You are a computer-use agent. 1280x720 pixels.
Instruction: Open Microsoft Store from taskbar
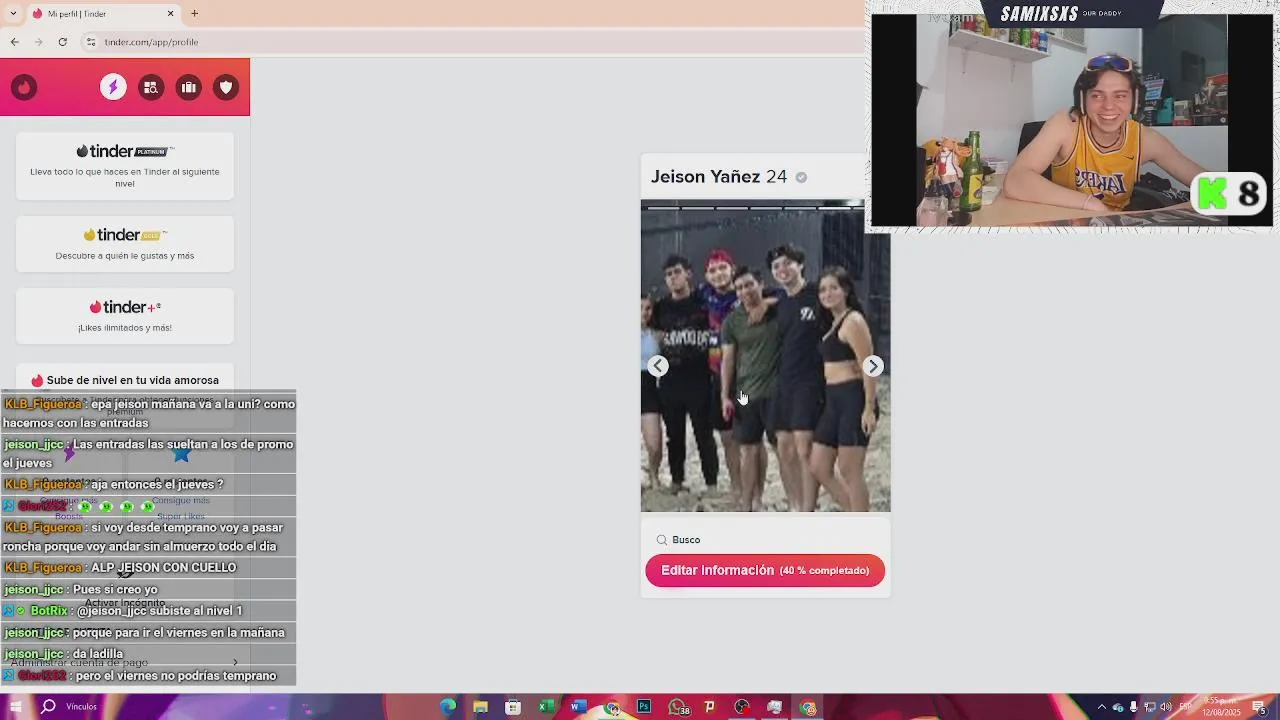click(x=513, y=707)
